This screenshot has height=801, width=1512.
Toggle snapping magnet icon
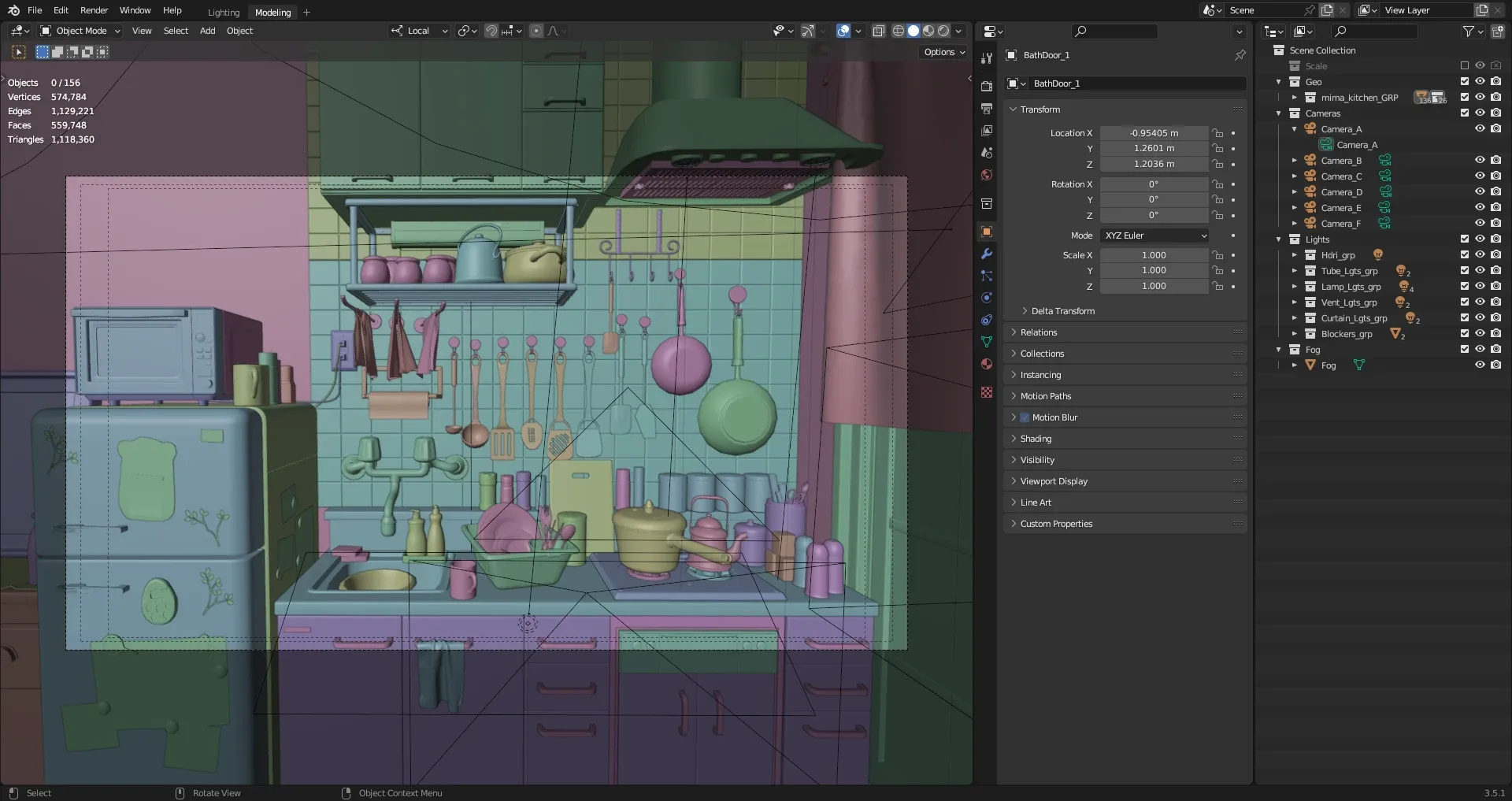pyautogui.click(x=491, y=31)
